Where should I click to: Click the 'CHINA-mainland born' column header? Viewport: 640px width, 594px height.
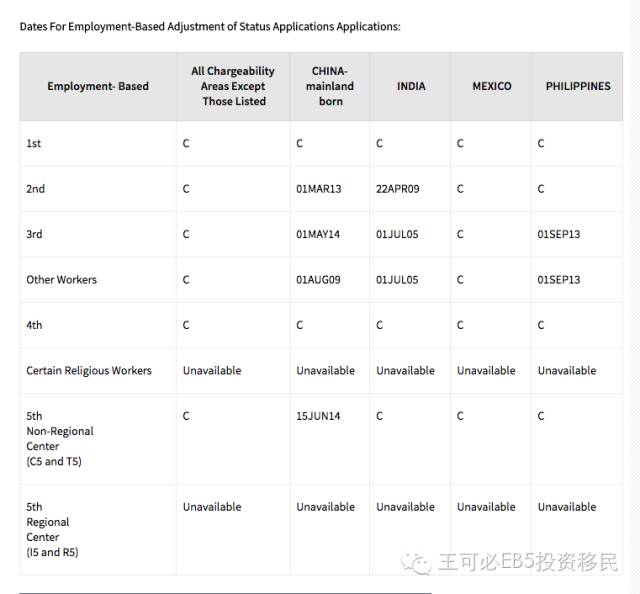click(x=330, y=86)
